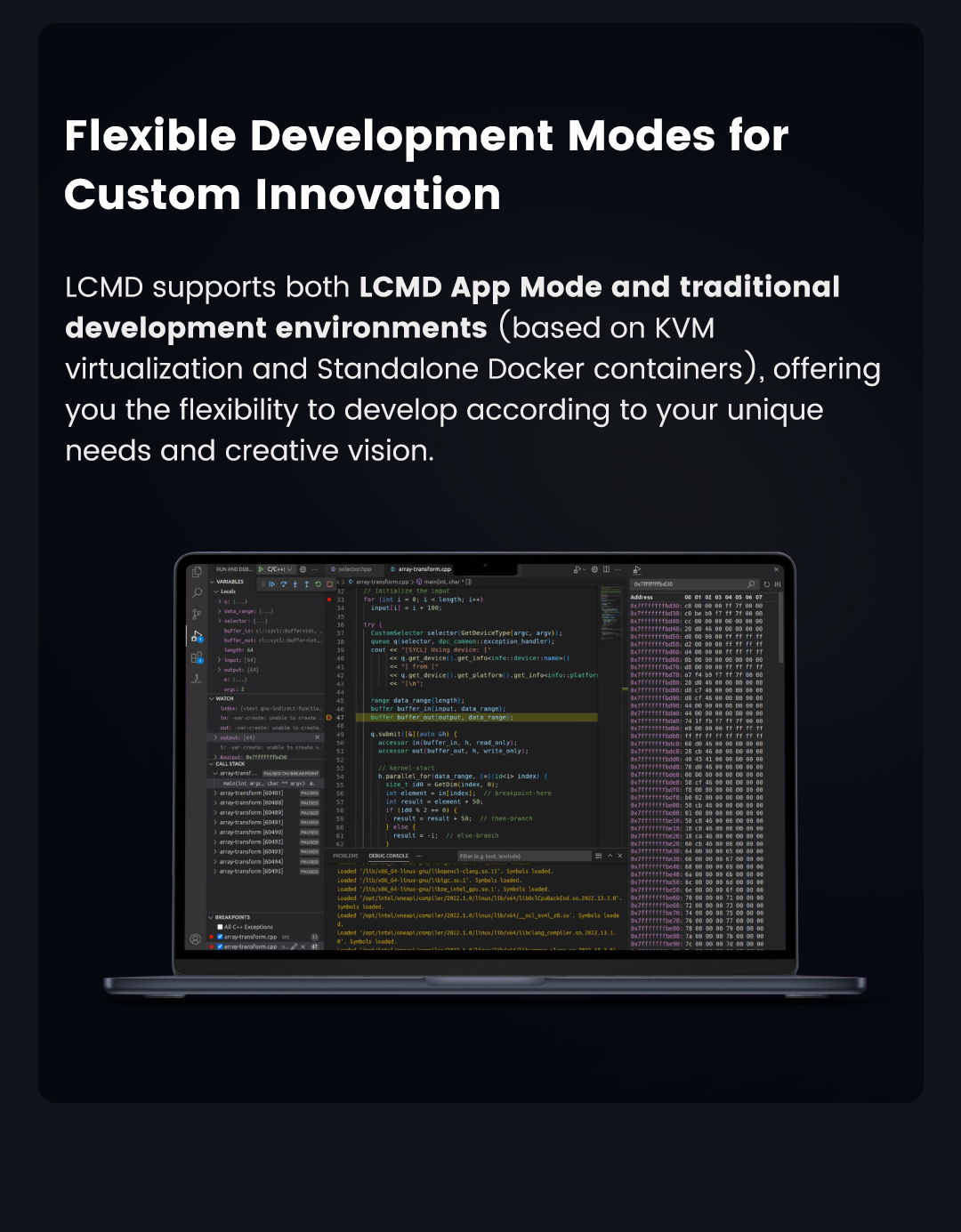Open the Explorer icon in activity bar
The image size is (961, 1232).
[x=197, y=572]
